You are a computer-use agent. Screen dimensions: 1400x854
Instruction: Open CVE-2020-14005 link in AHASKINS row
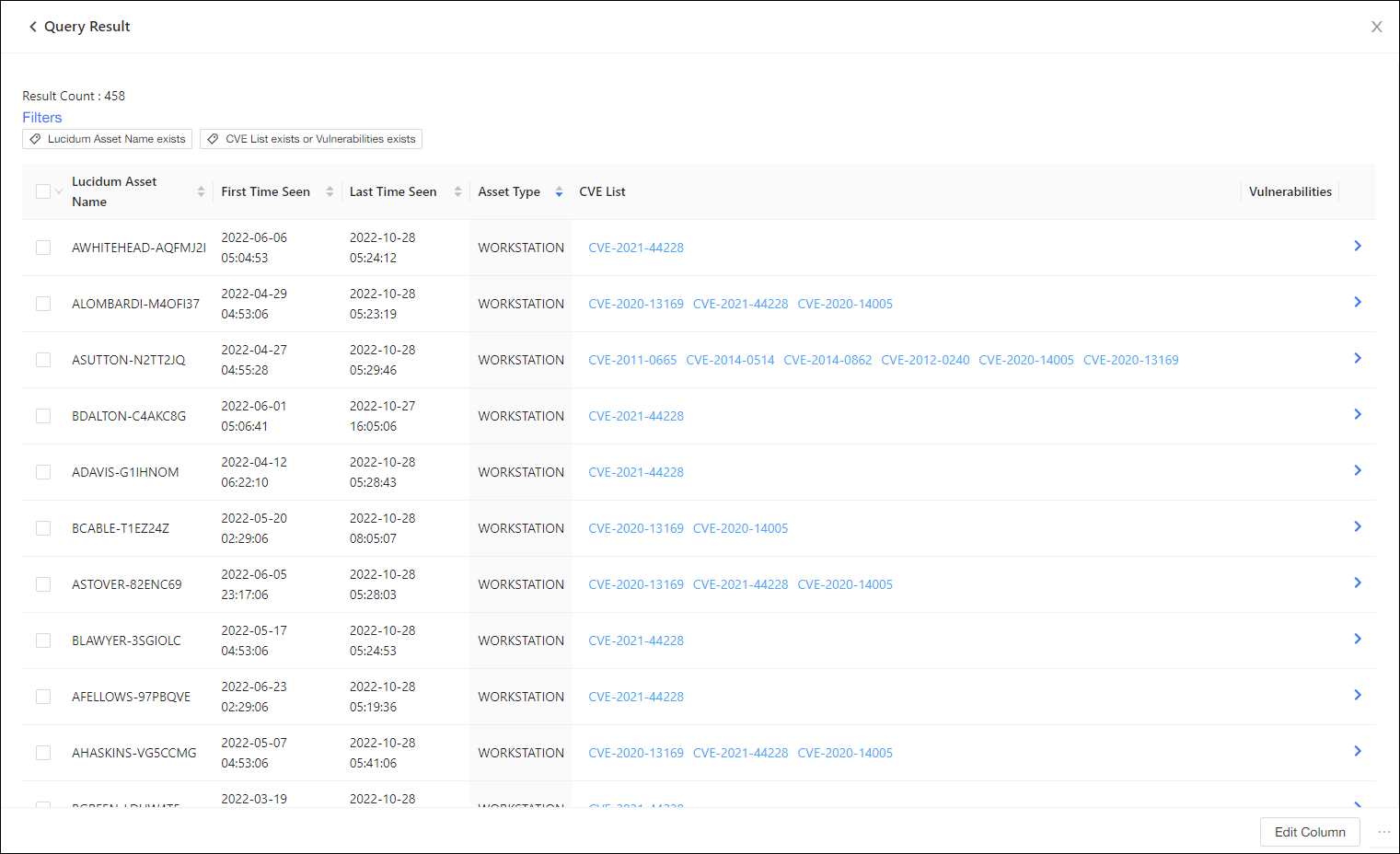coord(845,753)
